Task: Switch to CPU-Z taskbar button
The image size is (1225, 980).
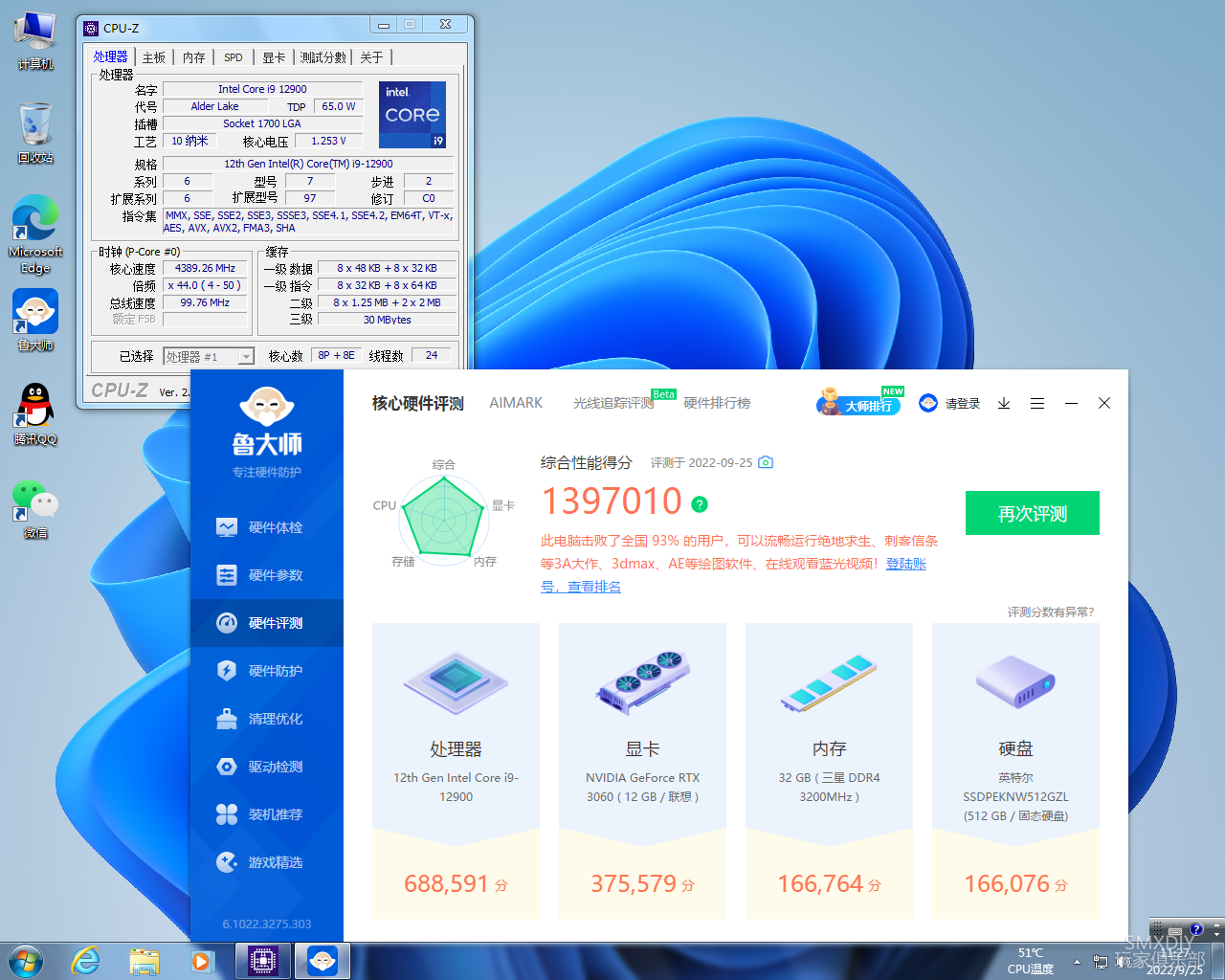Action: click(x=263, y=961)
